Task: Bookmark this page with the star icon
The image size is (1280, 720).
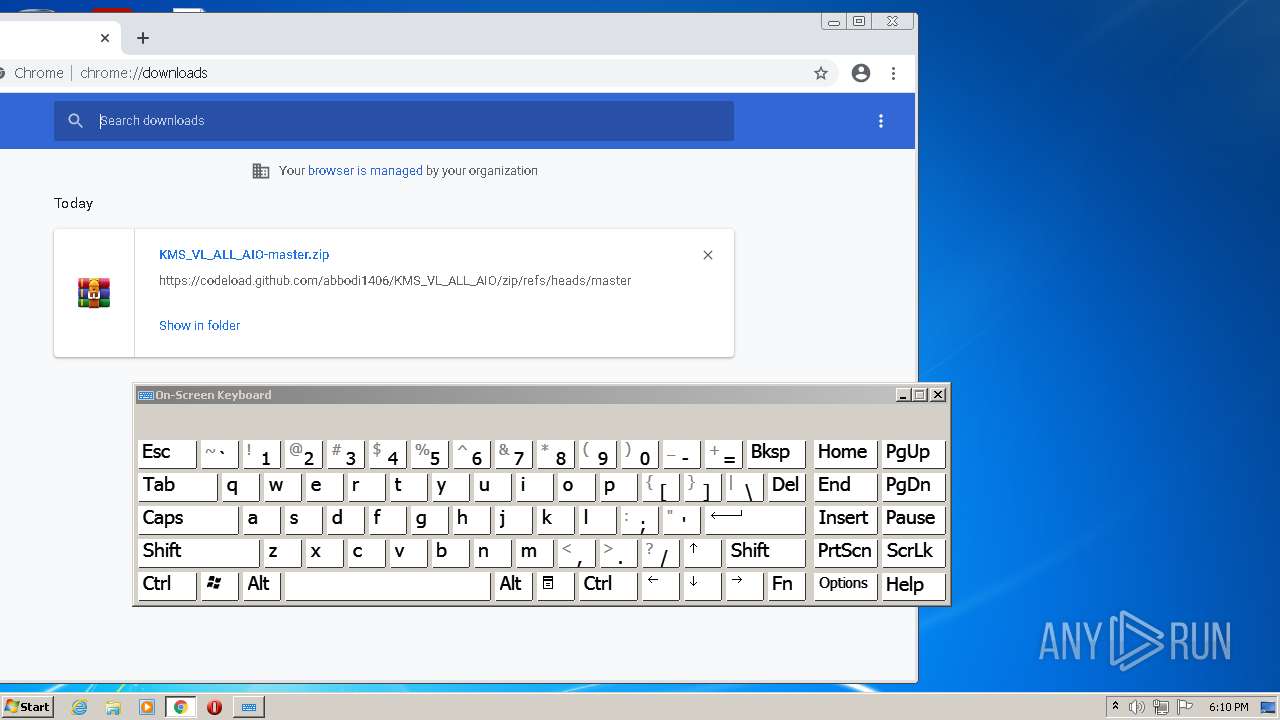Action: [821, 73]
